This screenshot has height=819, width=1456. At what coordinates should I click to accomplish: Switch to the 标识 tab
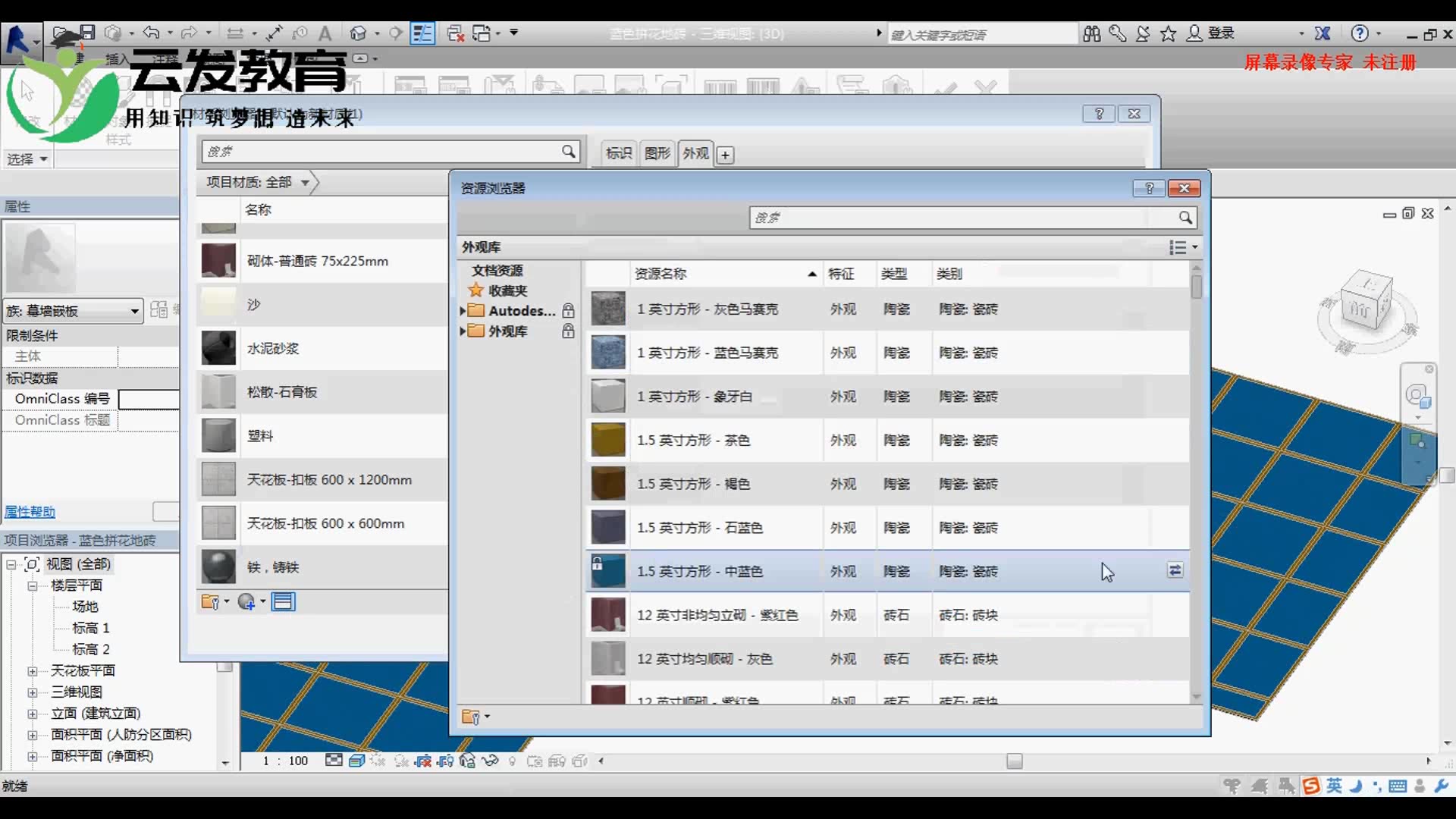click(619, 153)
